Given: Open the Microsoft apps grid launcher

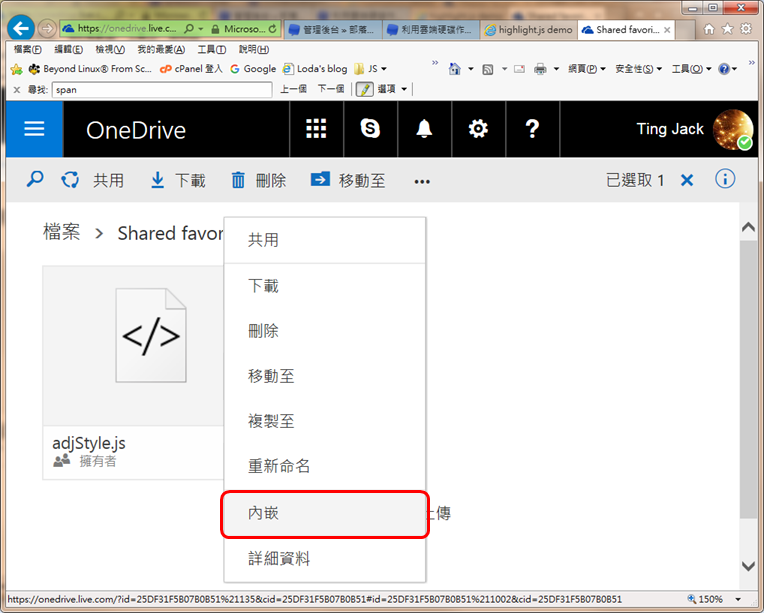Looking at the screenshot, I should pos(316,129).
